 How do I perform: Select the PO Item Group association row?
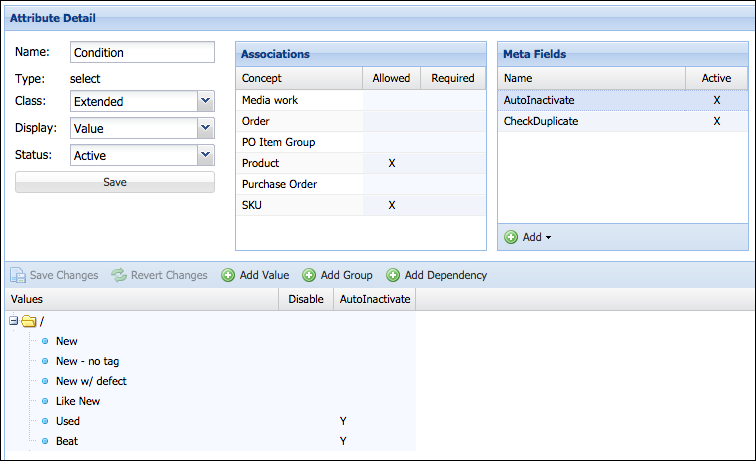(x=361, y=142)
